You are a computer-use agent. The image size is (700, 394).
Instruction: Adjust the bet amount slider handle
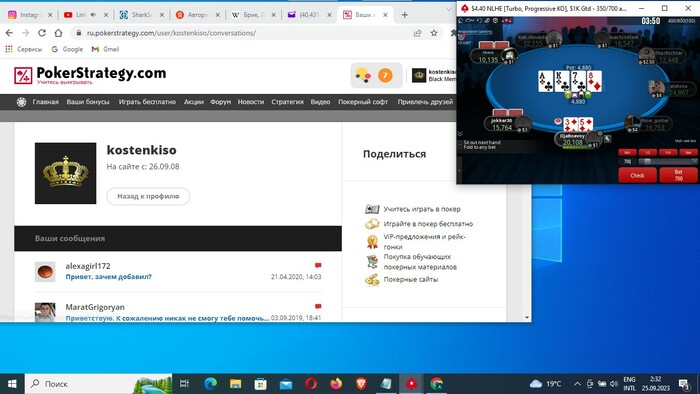[648, 162]
